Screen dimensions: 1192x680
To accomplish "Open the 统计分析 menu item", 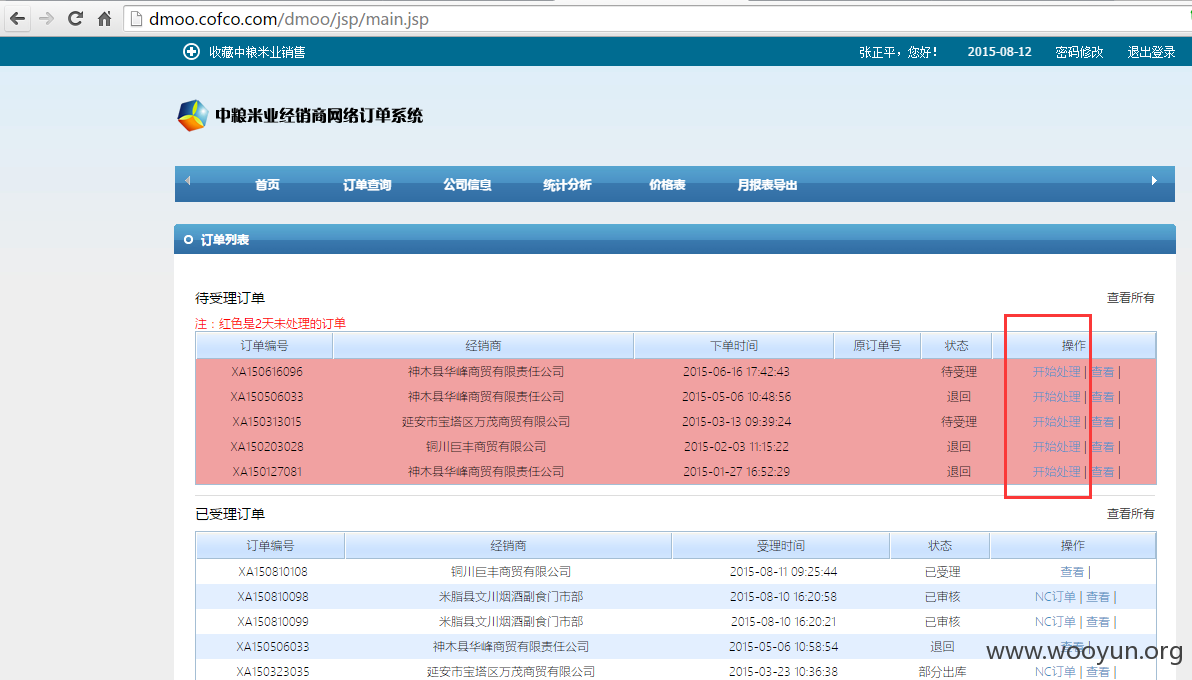I will coord(567,185).
